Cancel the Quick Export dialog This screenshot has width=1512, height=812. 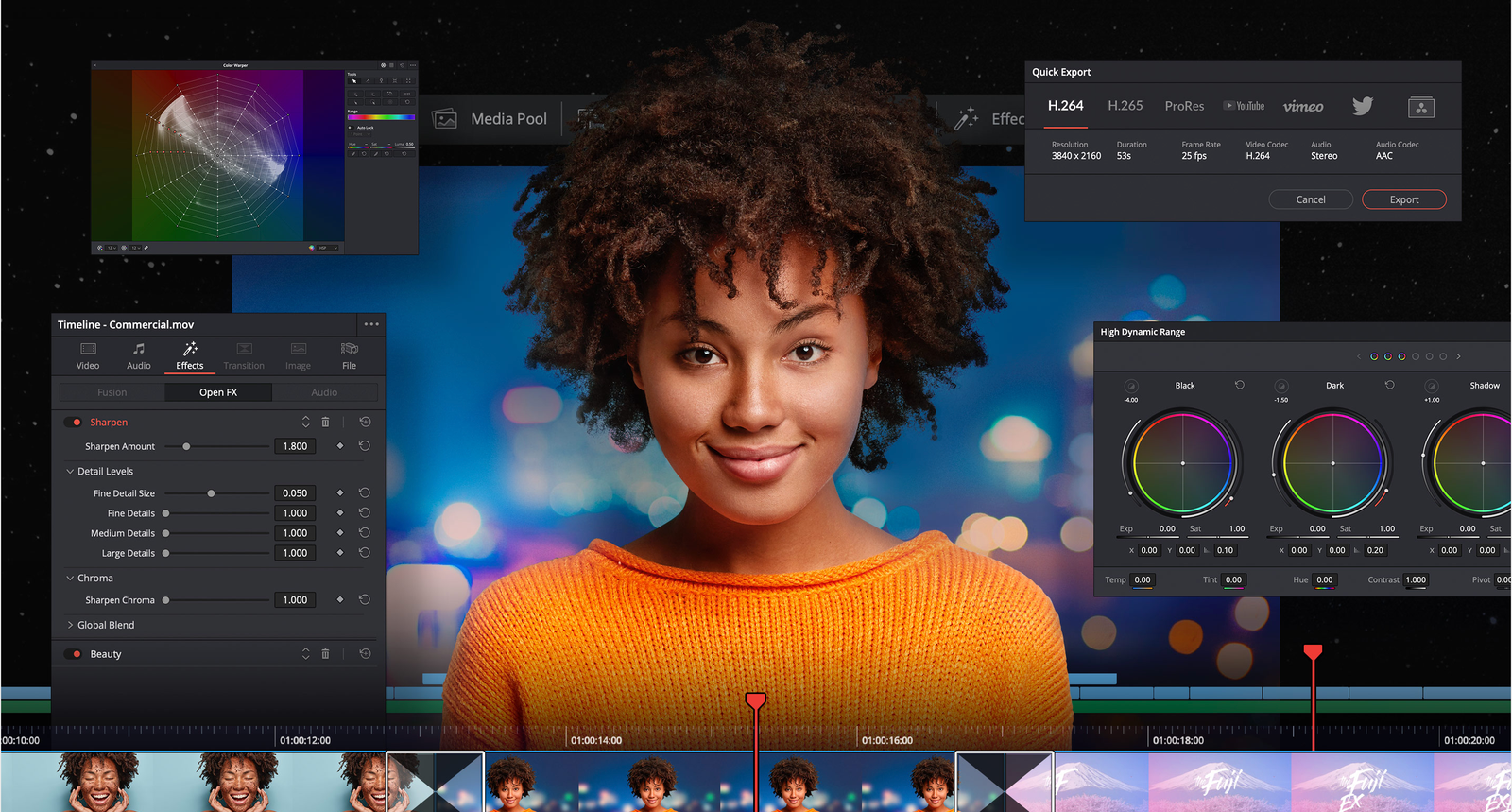coord(1311,199)
